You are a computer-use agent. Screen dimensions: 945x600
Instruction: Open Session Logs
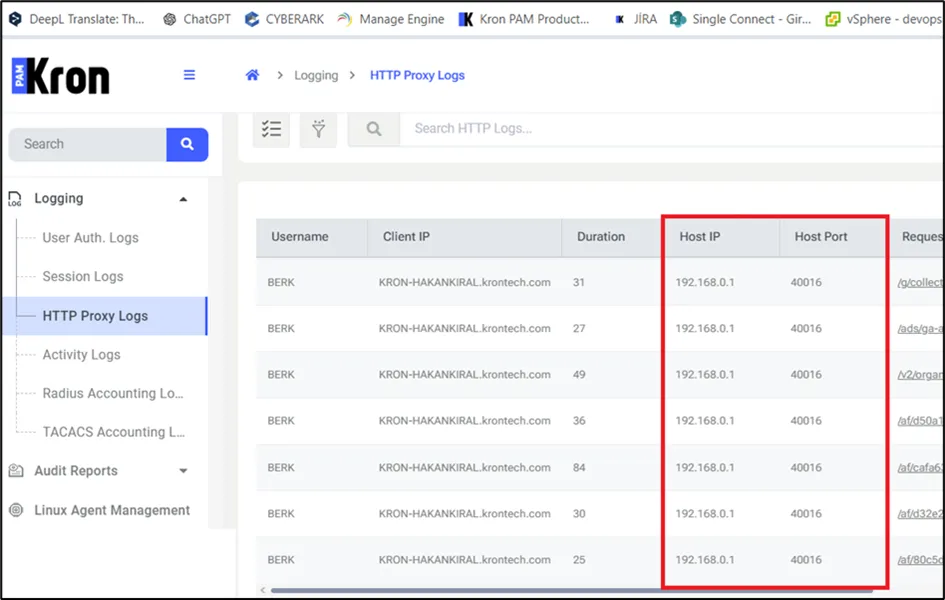coord(83,277)
